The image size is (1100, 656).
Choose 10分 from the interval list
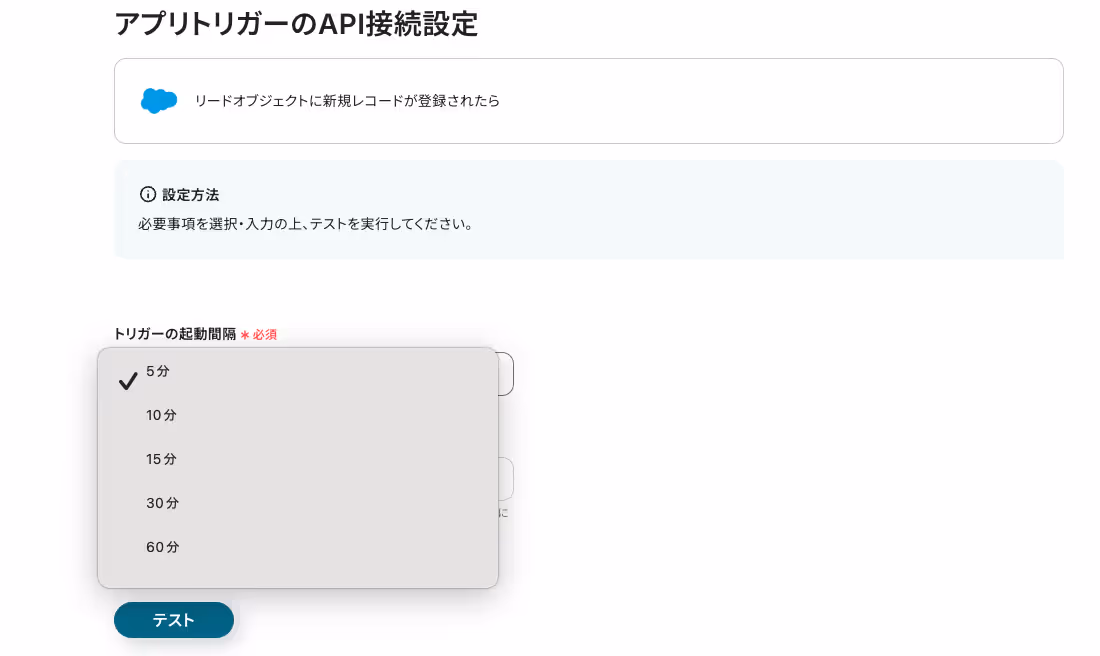[x=297, y=415]
